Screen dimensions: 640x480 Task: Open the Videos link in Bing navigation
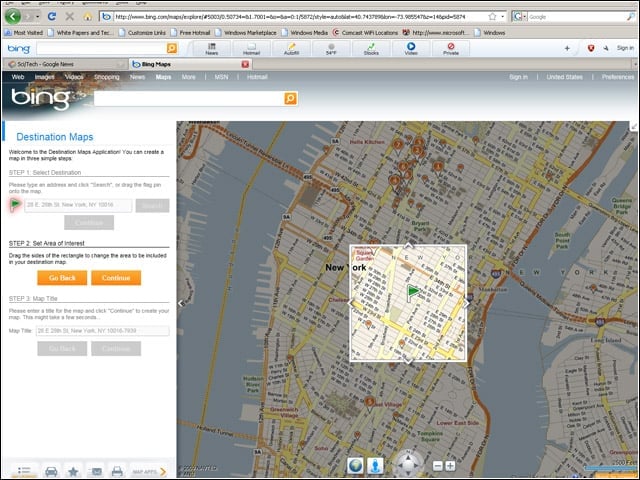point(74,77)
